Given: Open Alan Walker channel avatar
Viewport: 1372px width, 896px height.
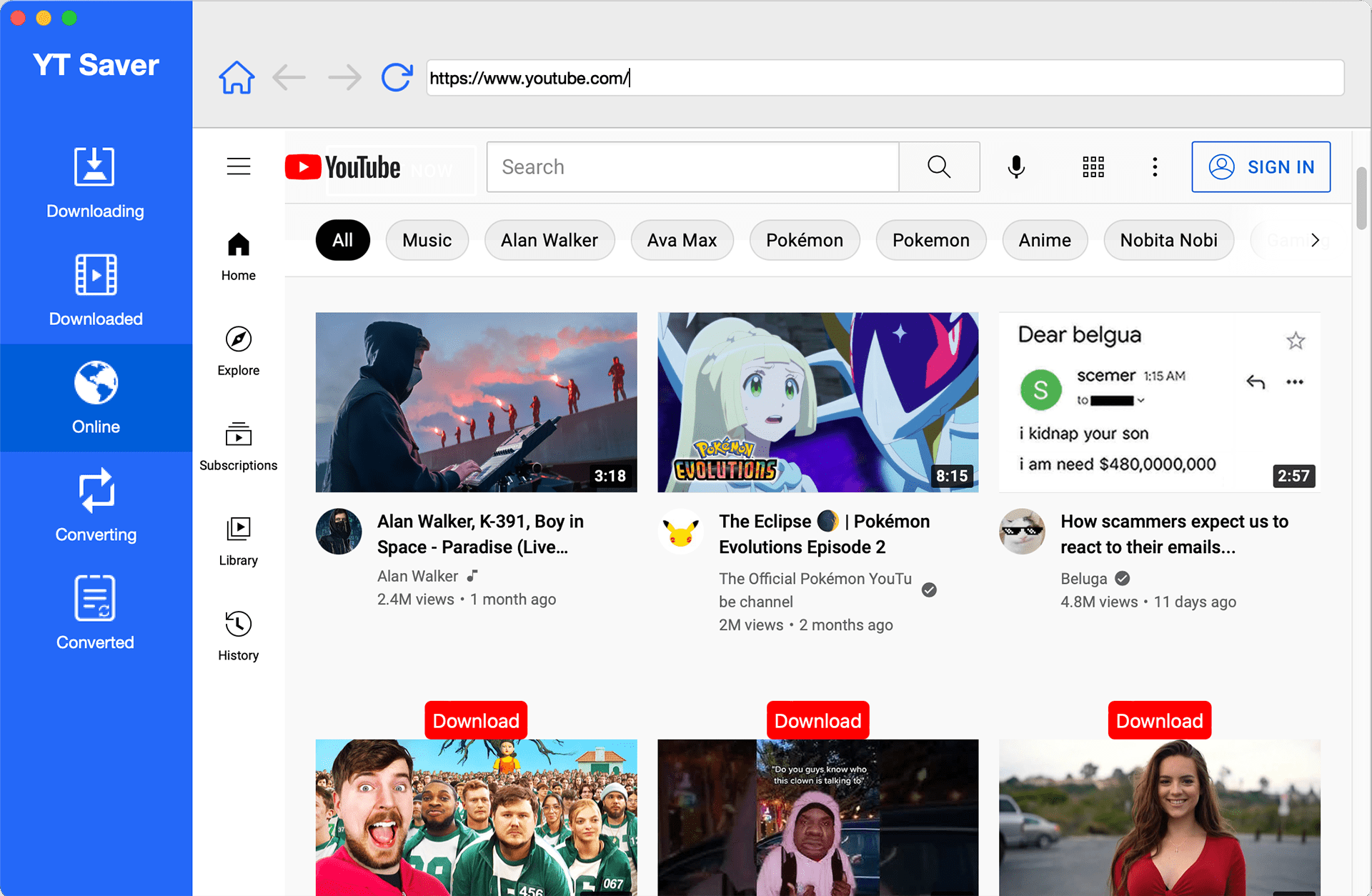Looking at the screenshot, I should pyautogui.click(x=339, y=532).
